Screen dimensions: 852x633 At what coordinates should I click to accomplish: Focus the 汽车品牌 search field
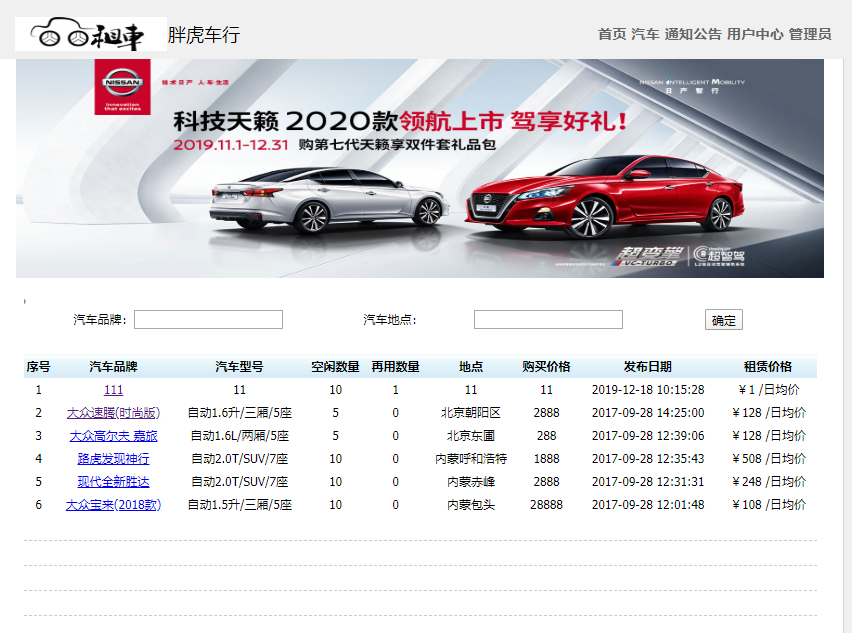tap(208, 319)
